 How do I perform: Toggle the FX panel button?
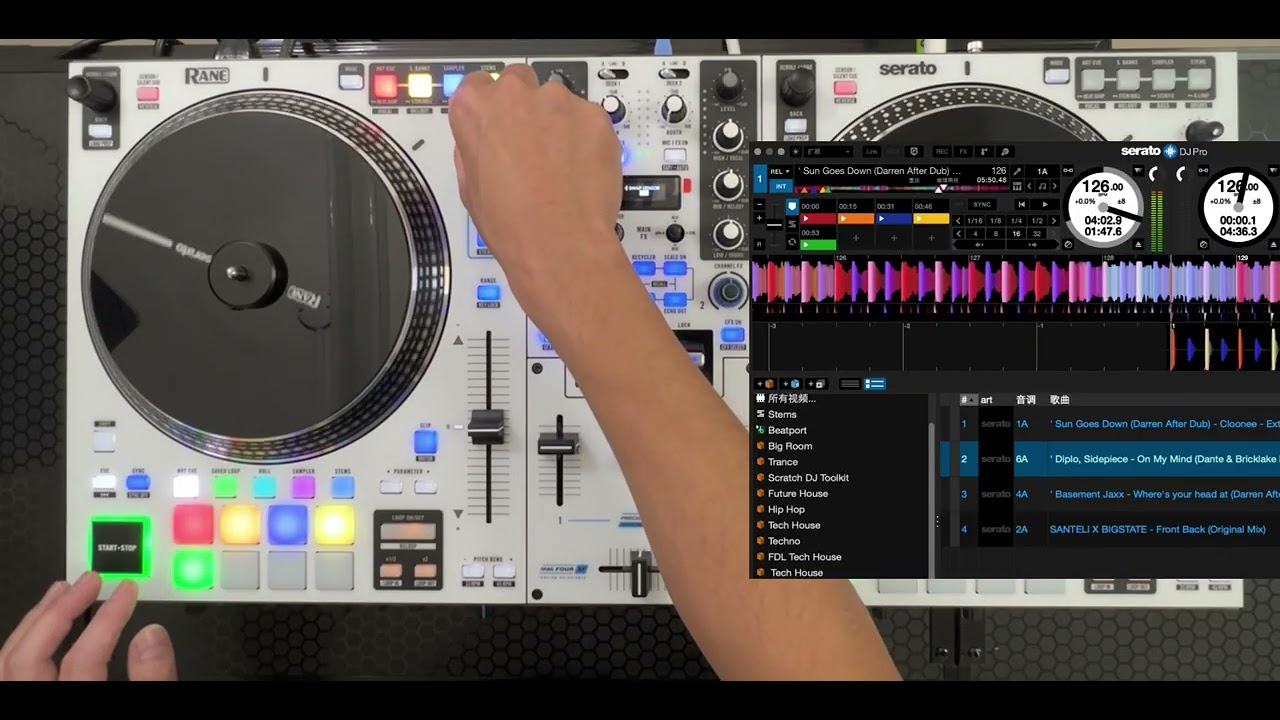pos(963,152)
